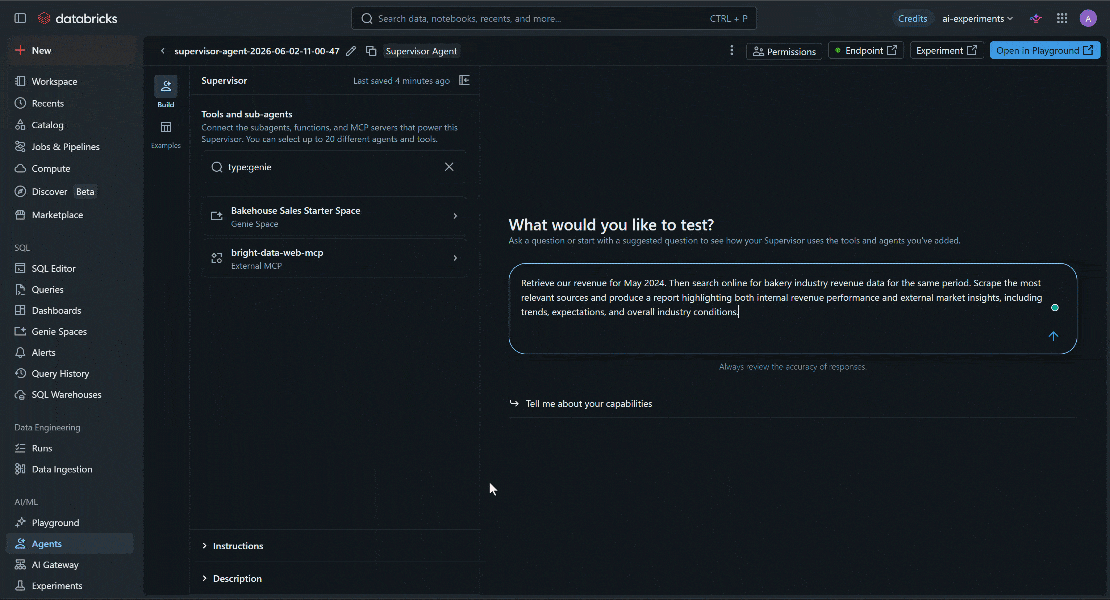This screenshot has height=600, width=1110.
Task: Send the prompt with arrow button
Action: pyautogui.click(x=1053, y=336)
